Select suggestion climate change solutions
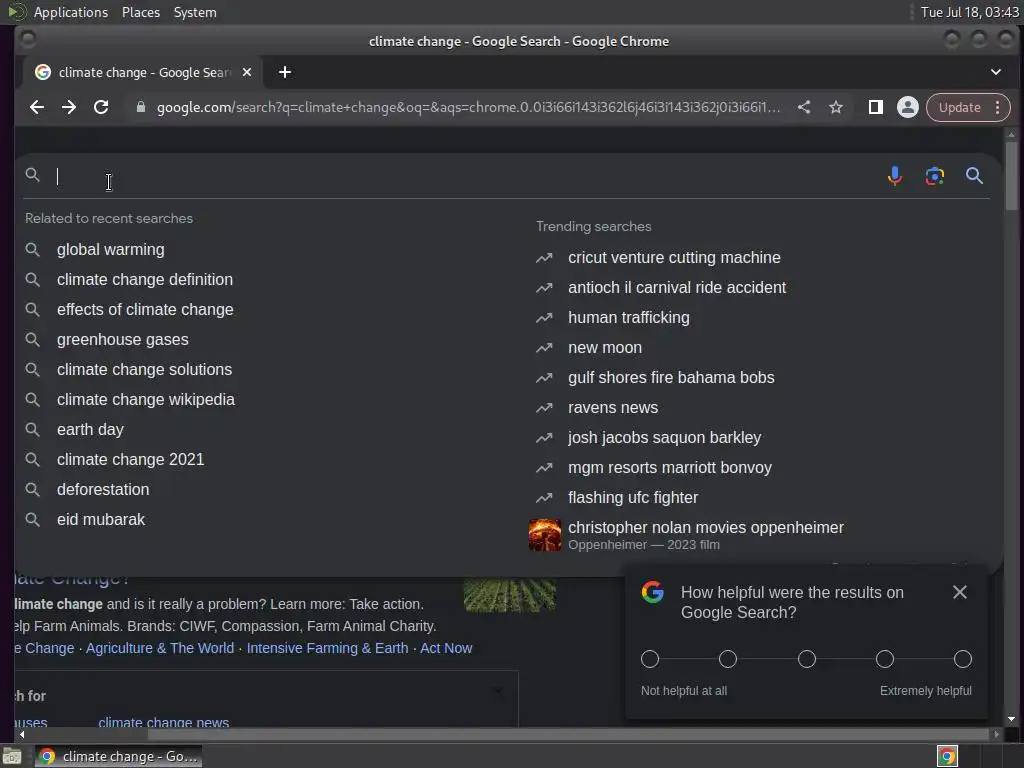Screen dimensions: 1024x768 pyautogui.click(x=144, y=370)
